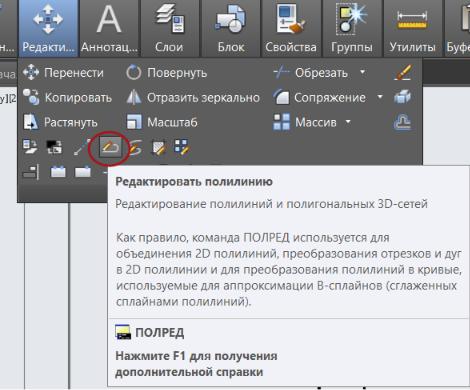Click the Explode icon with blue cubes

pos(403,97)
